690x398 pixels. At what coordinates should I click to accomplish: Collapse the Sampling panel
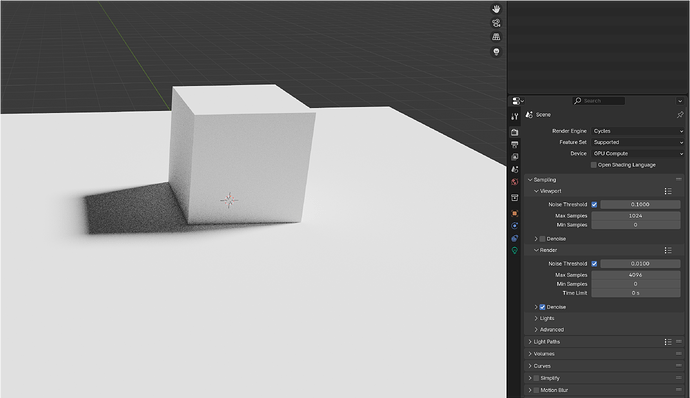(x=530, y=180)
